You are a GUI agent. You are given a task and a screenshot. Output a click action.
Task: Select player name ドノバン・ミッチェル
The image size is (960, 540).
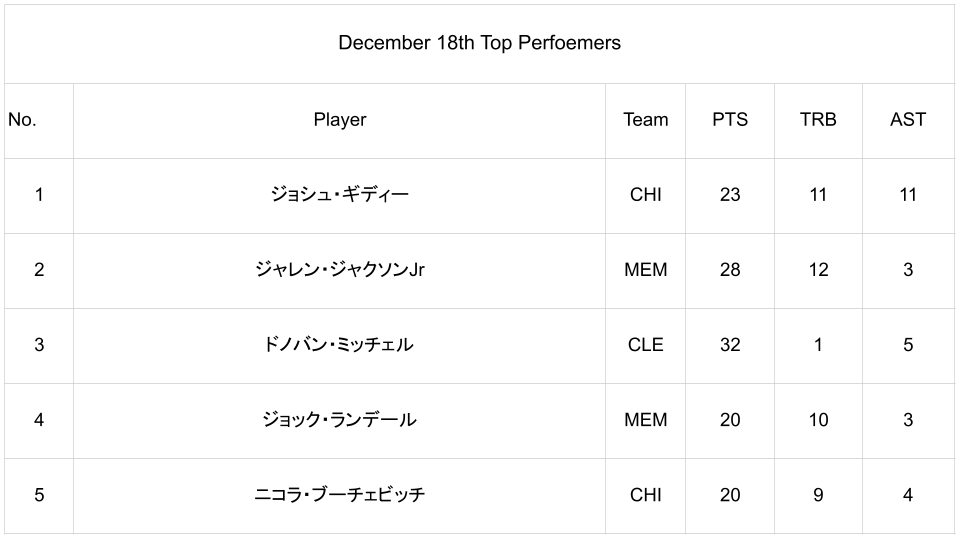click(x=340, y=345)
